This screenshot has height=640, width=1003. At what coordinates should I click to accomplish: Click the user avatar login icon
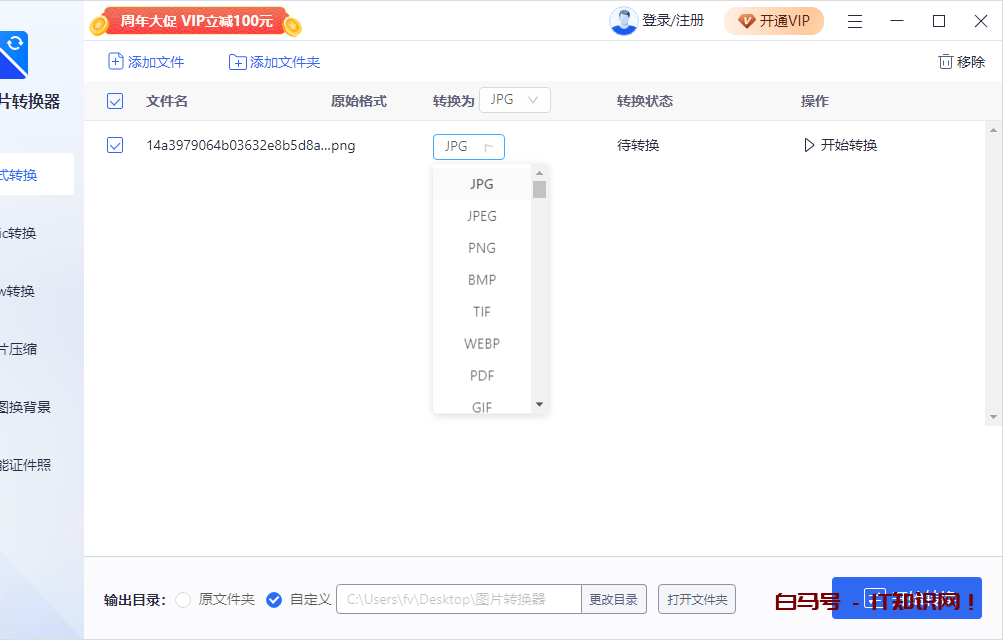point(624,21)
